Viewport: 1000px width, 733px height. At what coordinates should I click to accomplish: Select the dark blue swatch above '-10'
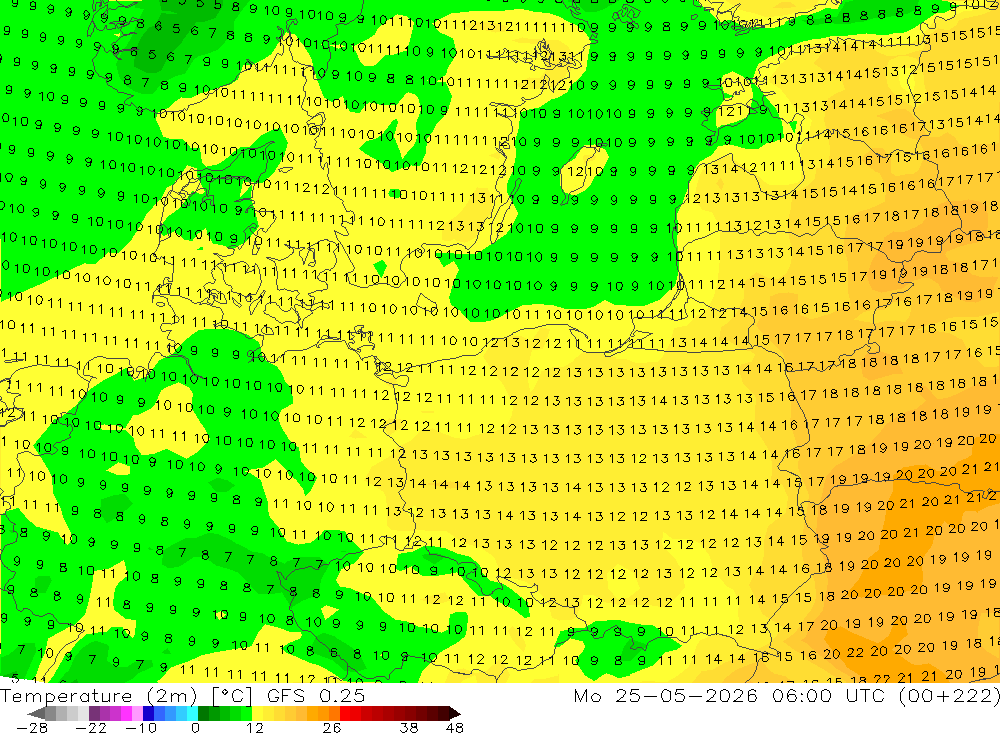point(148,713)
